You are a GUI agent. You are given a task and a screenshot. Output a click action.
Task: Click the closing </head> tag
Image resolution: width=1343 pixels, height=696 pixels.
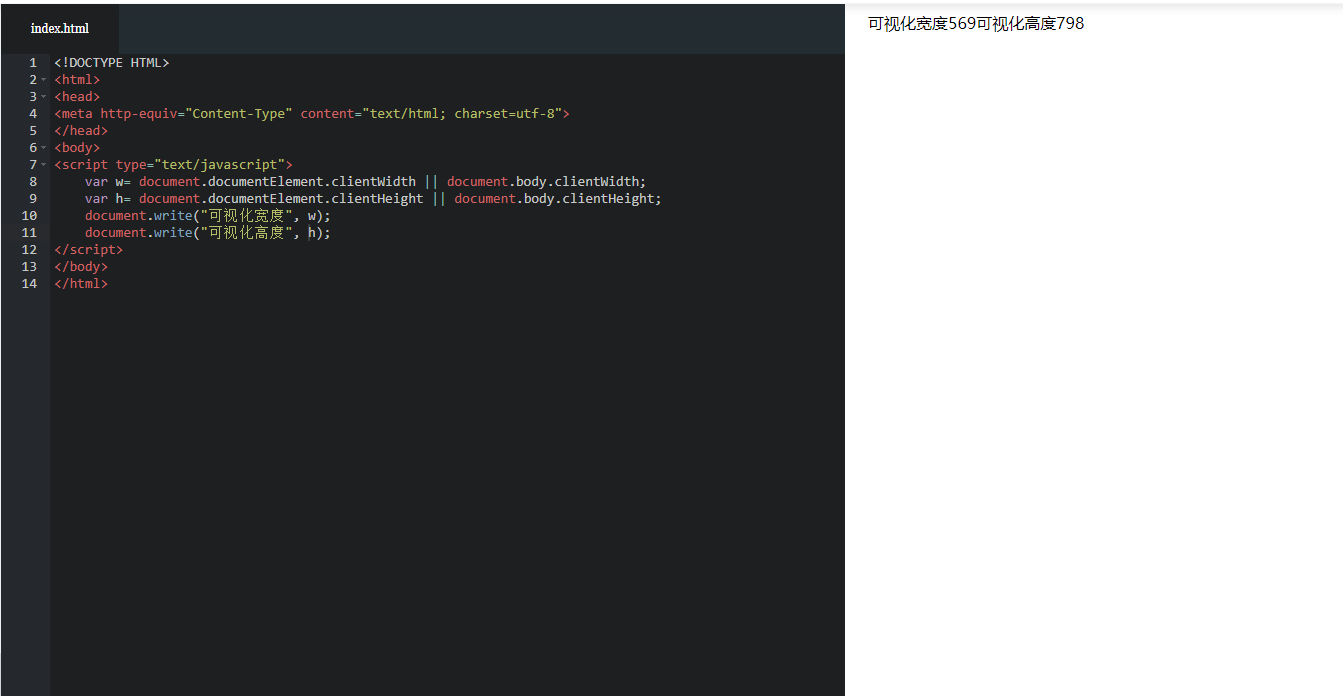[x=81, y=131]
